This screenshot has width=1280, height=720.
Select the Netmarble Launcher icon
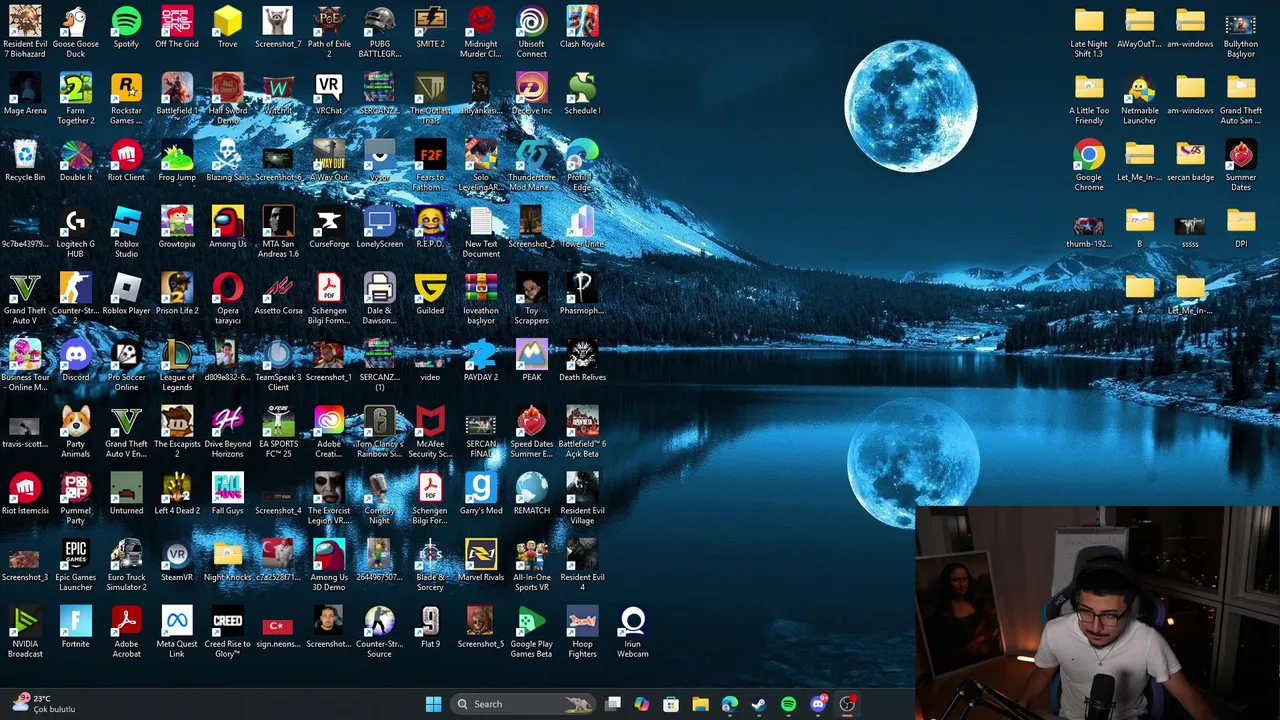(x=1140, y=99)
